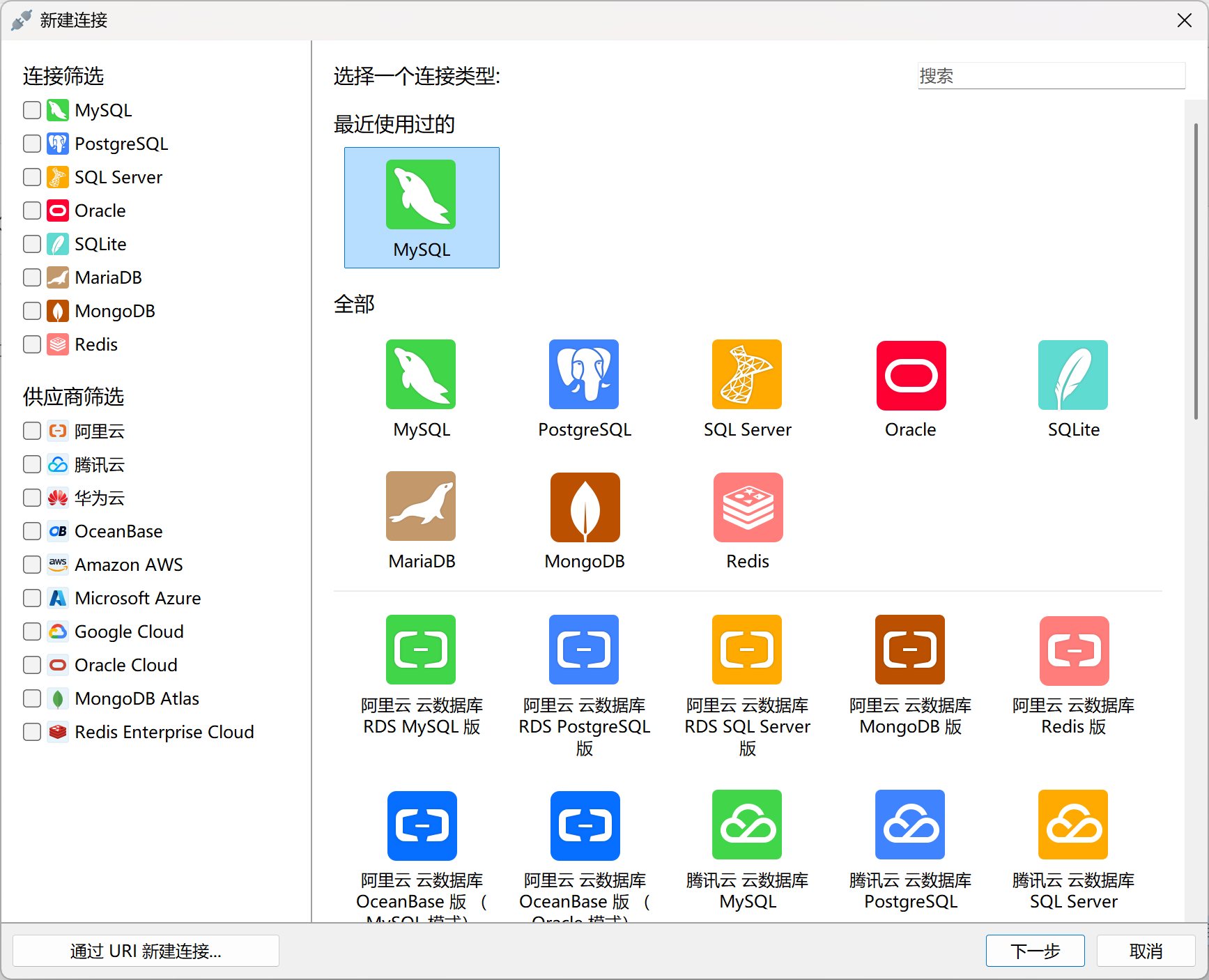The height and width of the screenshot is (980, 1209).
Task: Tick the Oracle connection filter
Action: pos(32,210)
